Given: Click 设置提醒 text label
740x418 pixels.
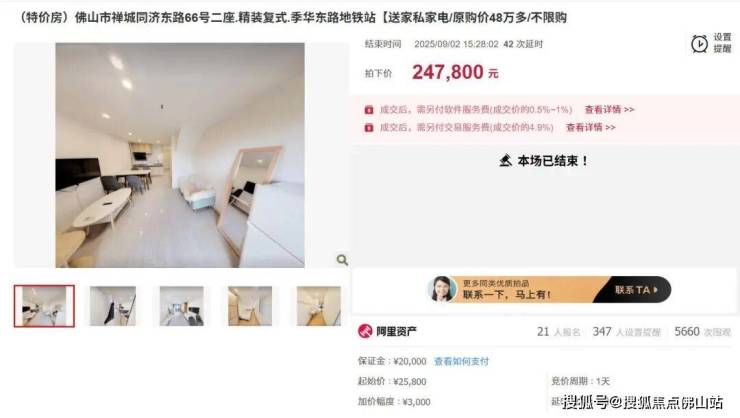Looking at the screenshot, I should (722, 43).
